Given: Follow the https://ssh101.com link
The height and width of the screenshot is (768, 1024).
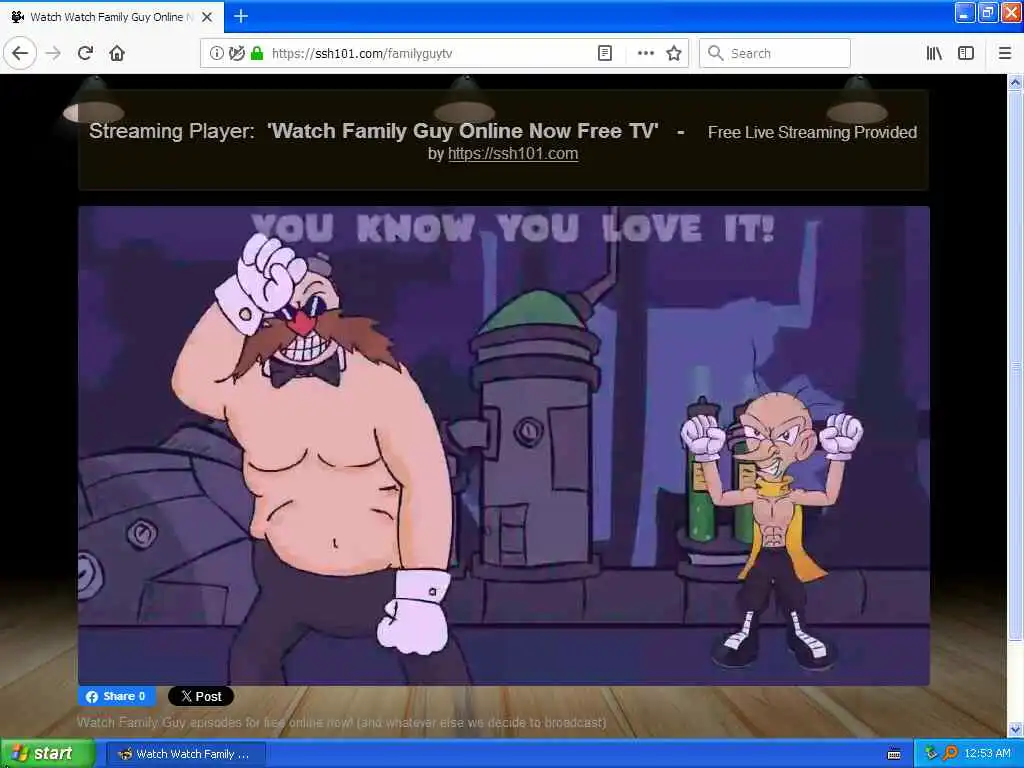Looking at the screenshot, I should click(x=513, y=153).
